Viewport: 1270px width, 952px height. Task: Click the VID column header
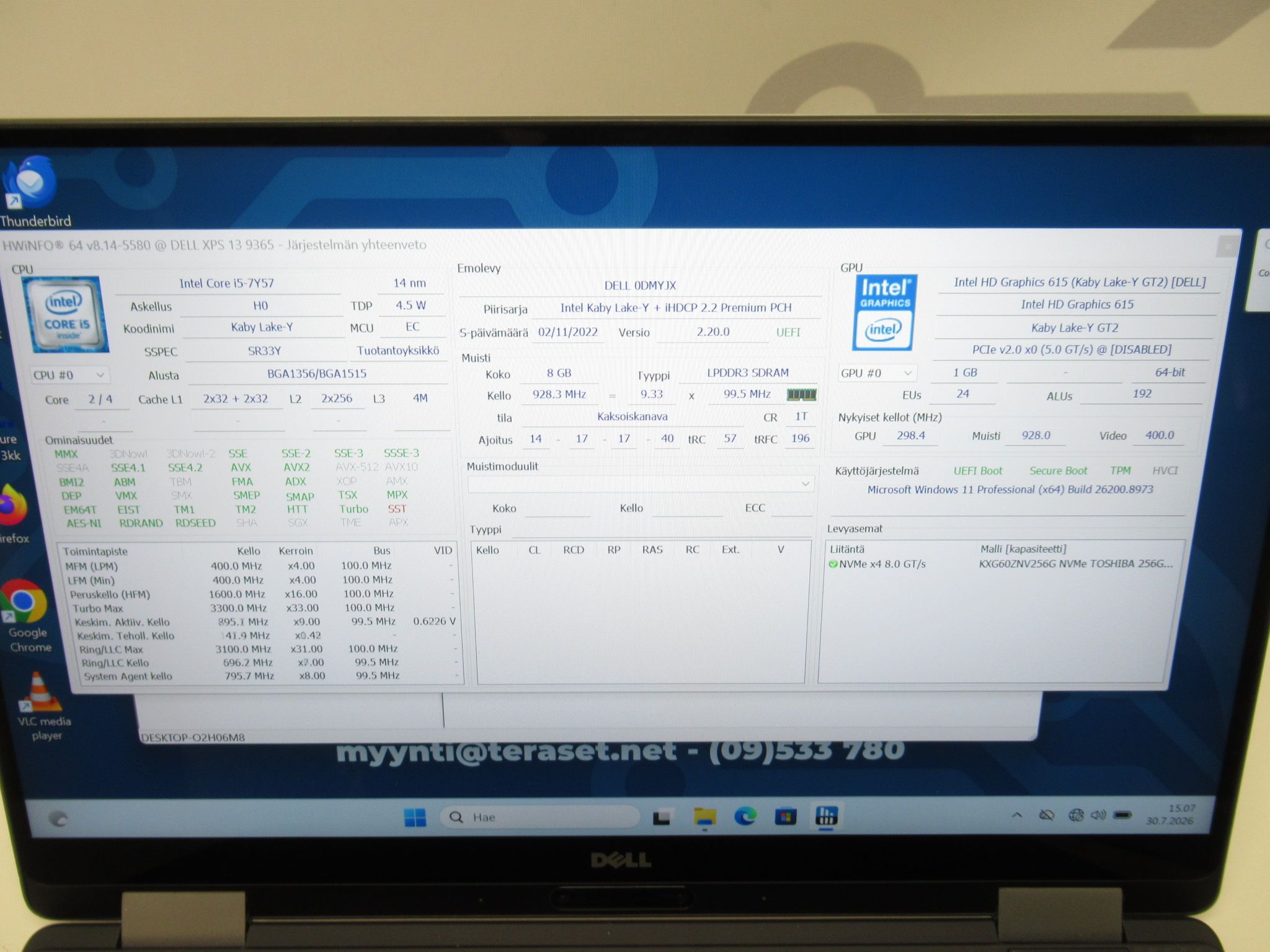click(x=443, y=550)
